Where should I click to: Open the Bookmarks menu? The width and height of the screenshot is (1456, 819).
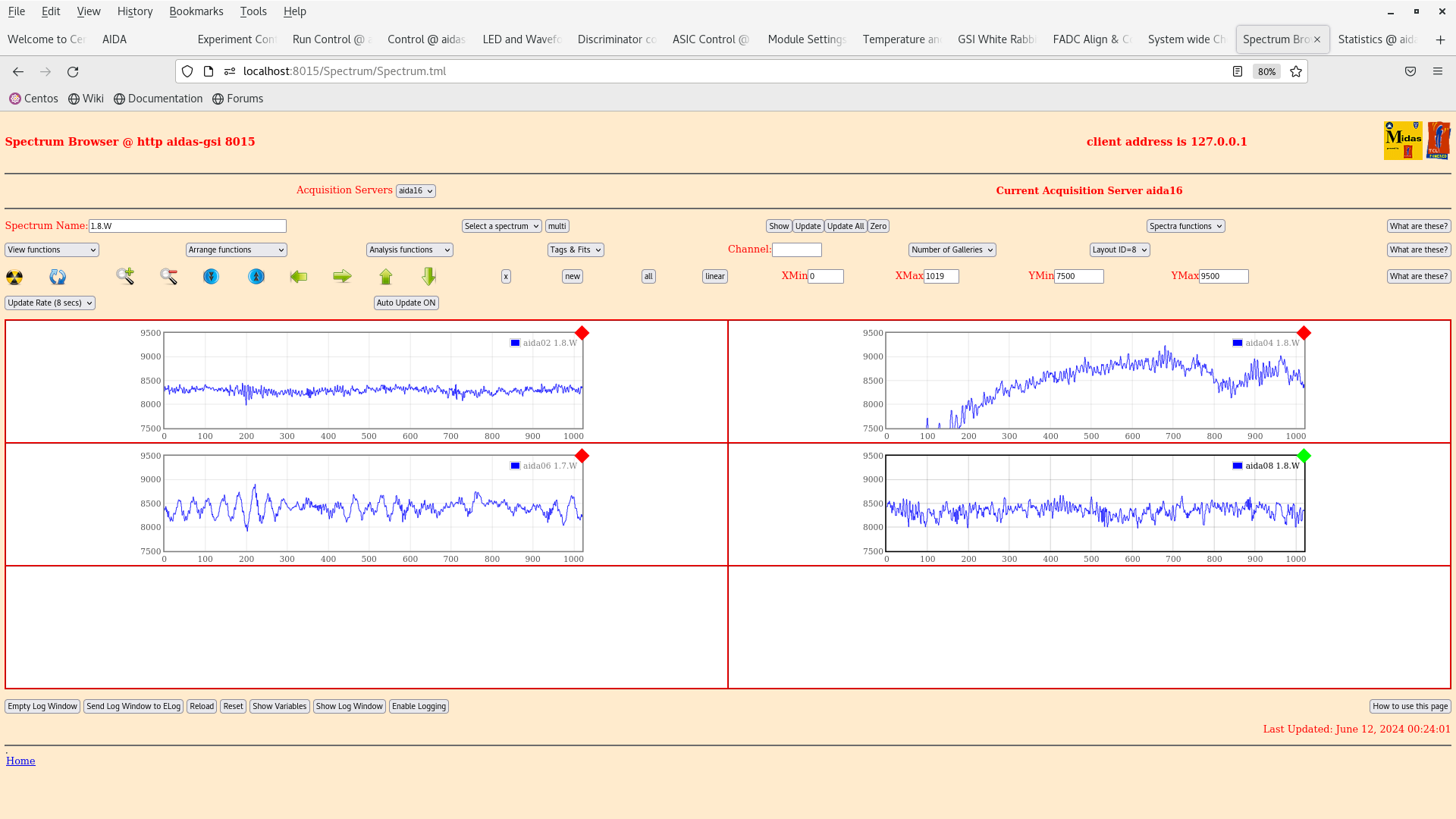point(196,11)
